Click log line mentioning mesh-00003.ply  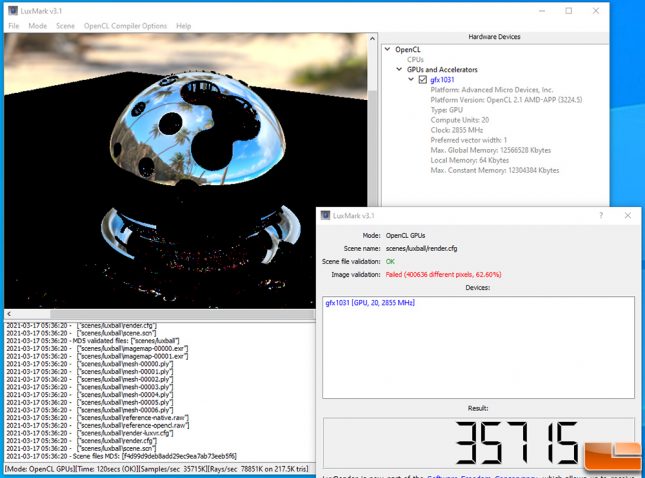[x=90, y=387]
